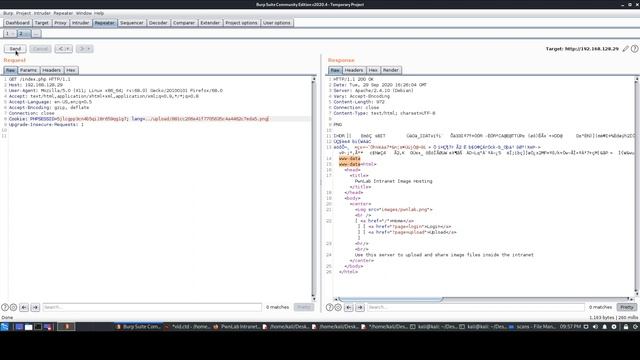Open request search settings gear icon
Viewport: 640px width, 360px height.
(13, 307)
